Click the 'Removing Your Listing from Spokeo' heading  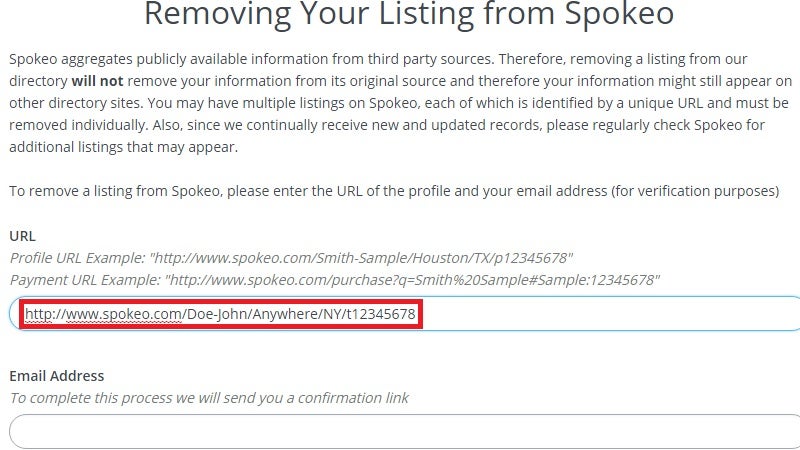click(x=409, y=13)
